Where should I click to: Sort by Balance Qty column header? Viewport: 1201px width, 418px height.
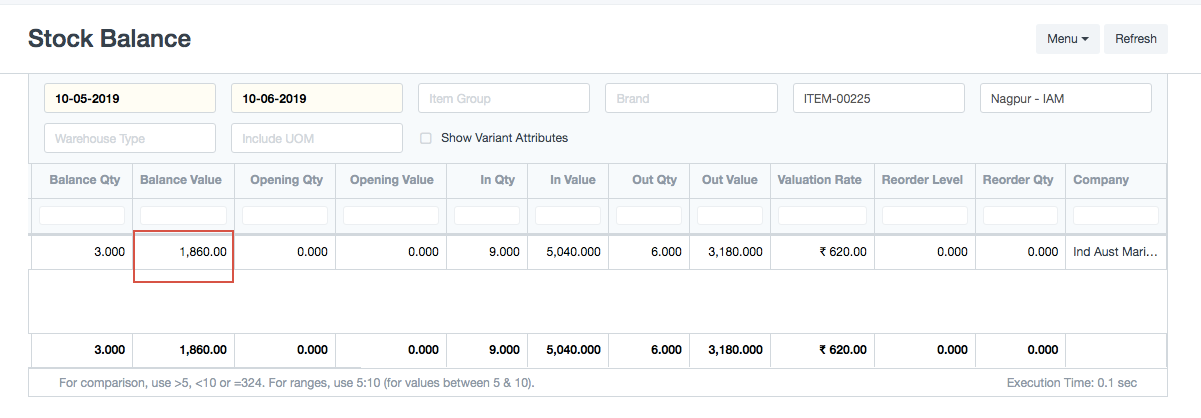(x=84, y=180)
